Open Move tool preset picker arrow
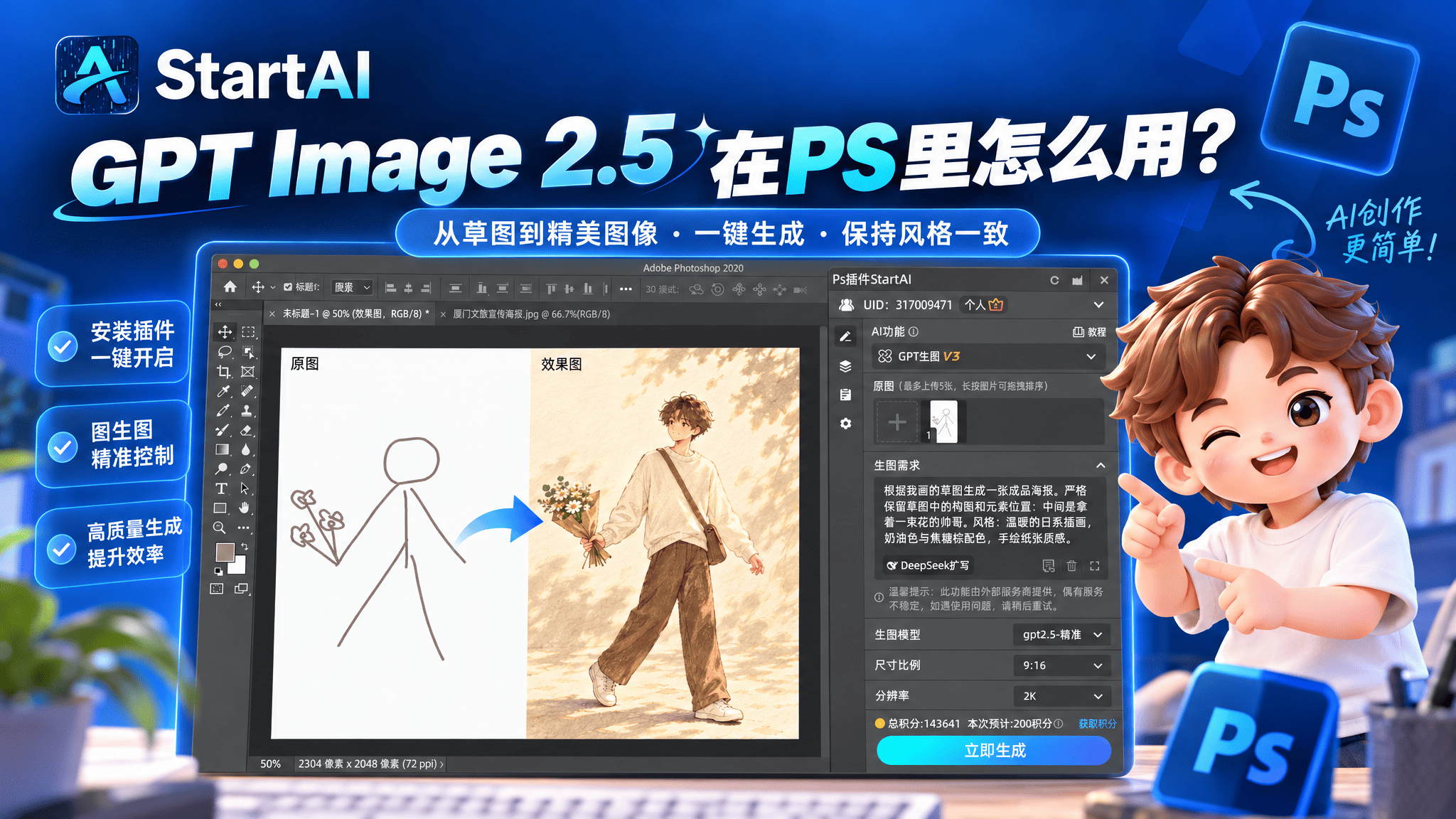Screen dimensions: 1456x819 (272, 287)
